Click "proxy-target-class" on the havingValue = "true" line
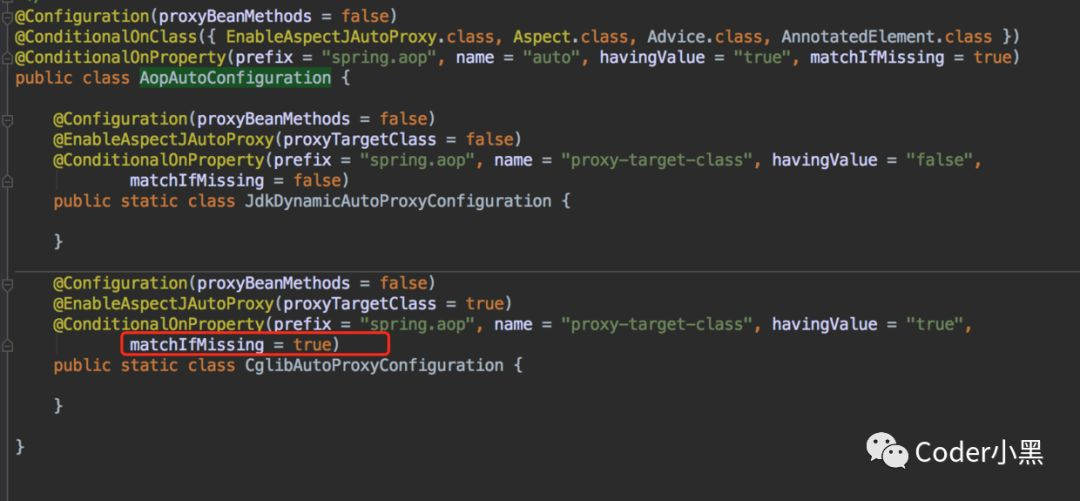This screenshot has width=1080, height=501. pos(656,324)
